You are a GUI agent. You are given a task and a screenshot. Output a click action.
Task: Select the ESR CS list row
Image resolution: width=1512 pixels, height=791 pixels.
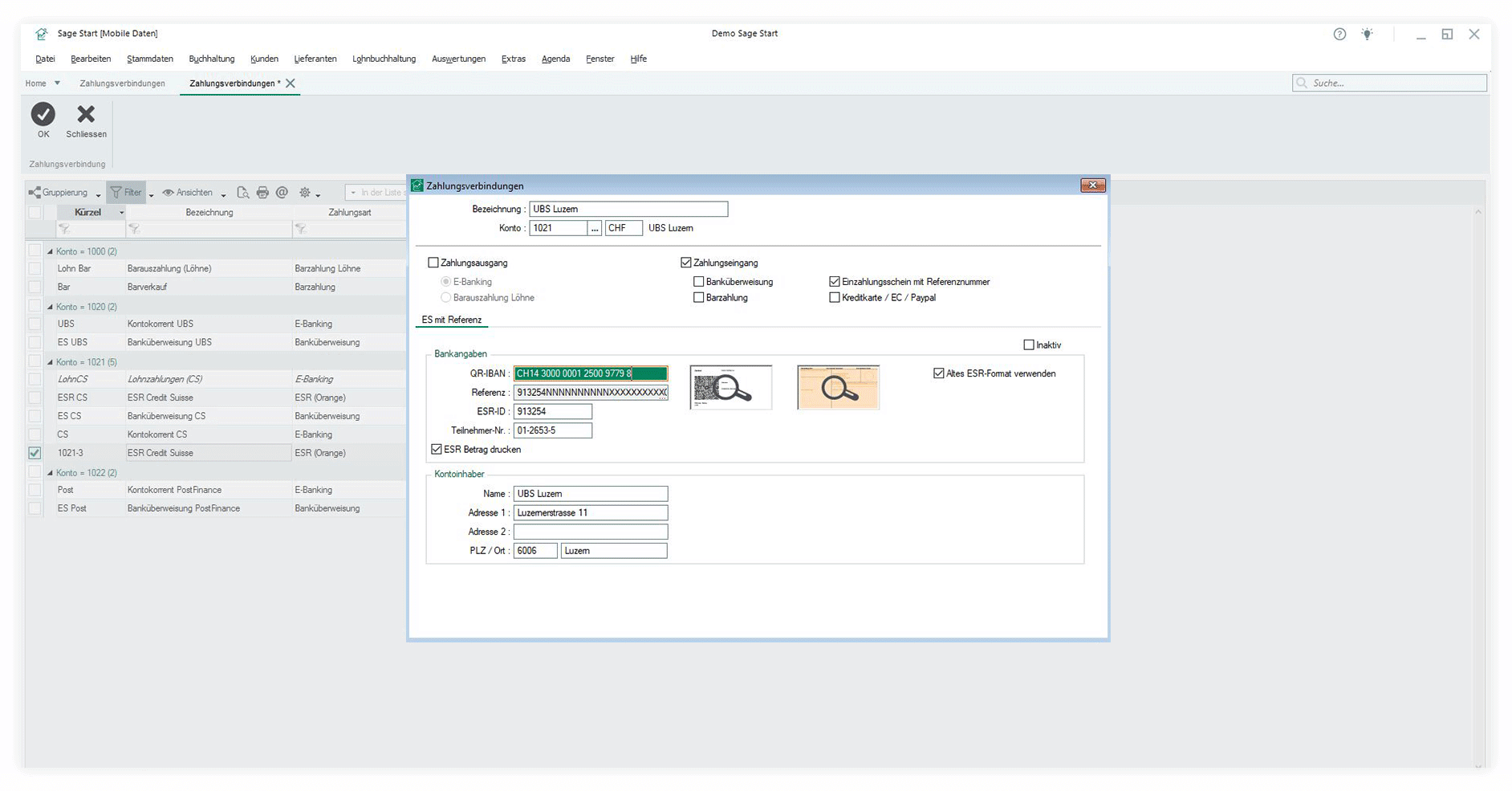pyautogui.click(x=217, y=398)
